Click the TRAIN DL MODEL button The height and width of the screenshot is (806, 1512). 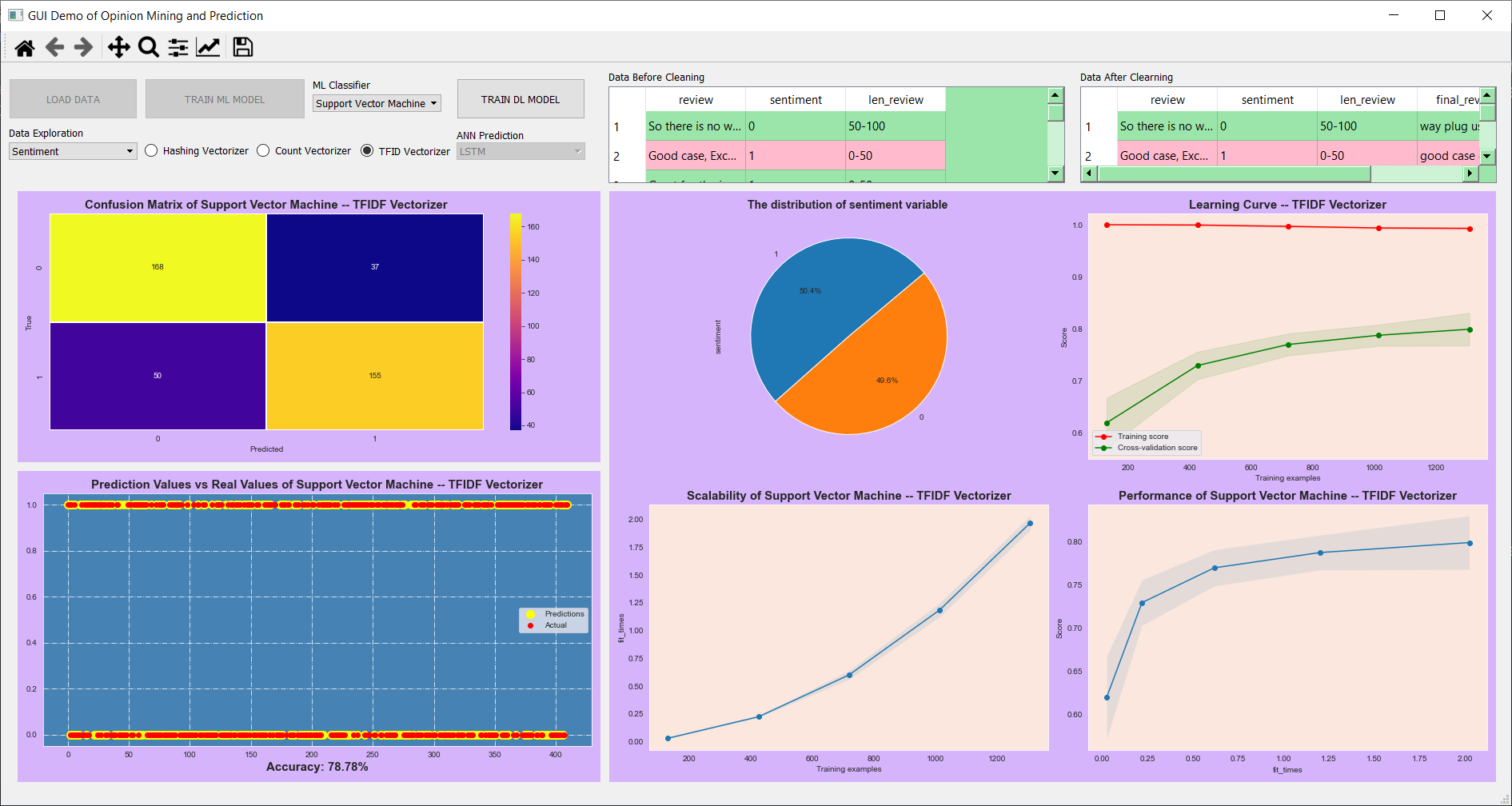click(x=521, y=99)
